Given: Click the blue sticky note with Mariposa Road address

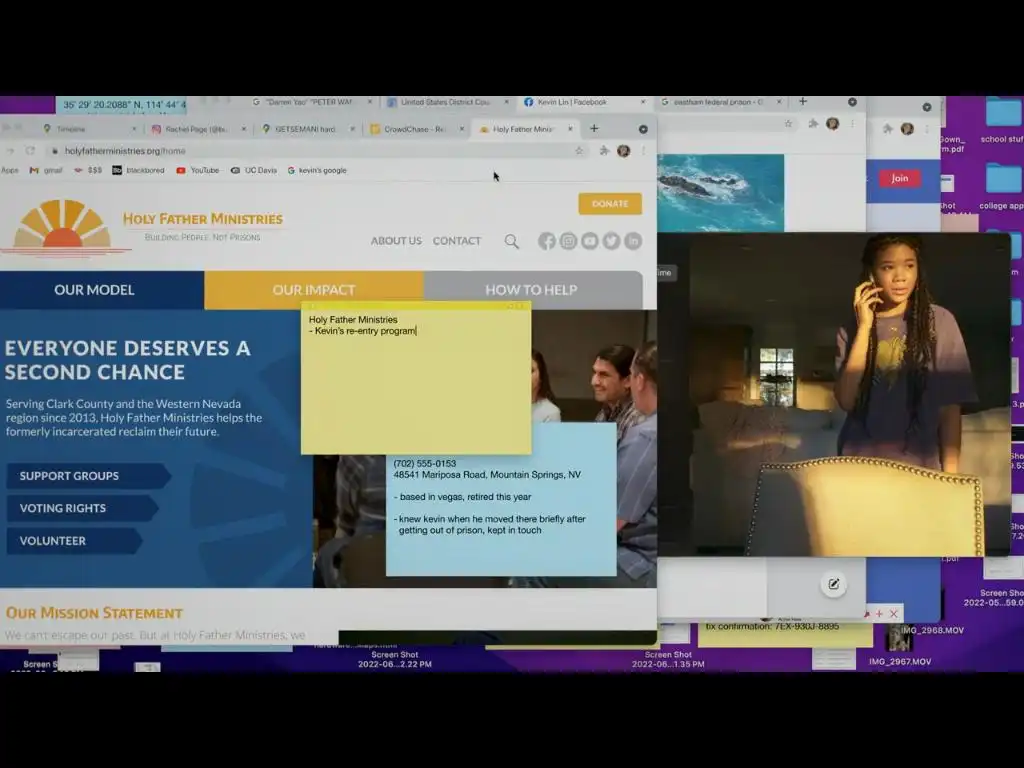Looking at the screenshot, I should (501, 516).
